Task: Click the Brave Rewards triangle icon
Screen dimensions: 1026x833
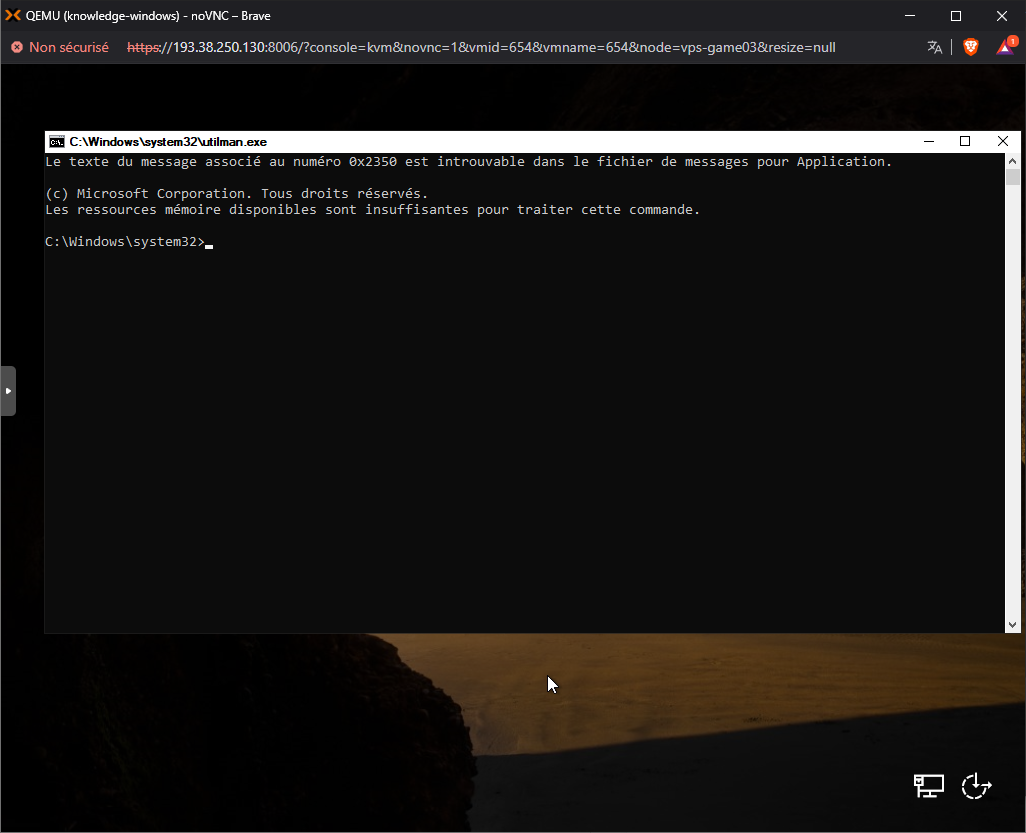Action: coord(1005,47)
